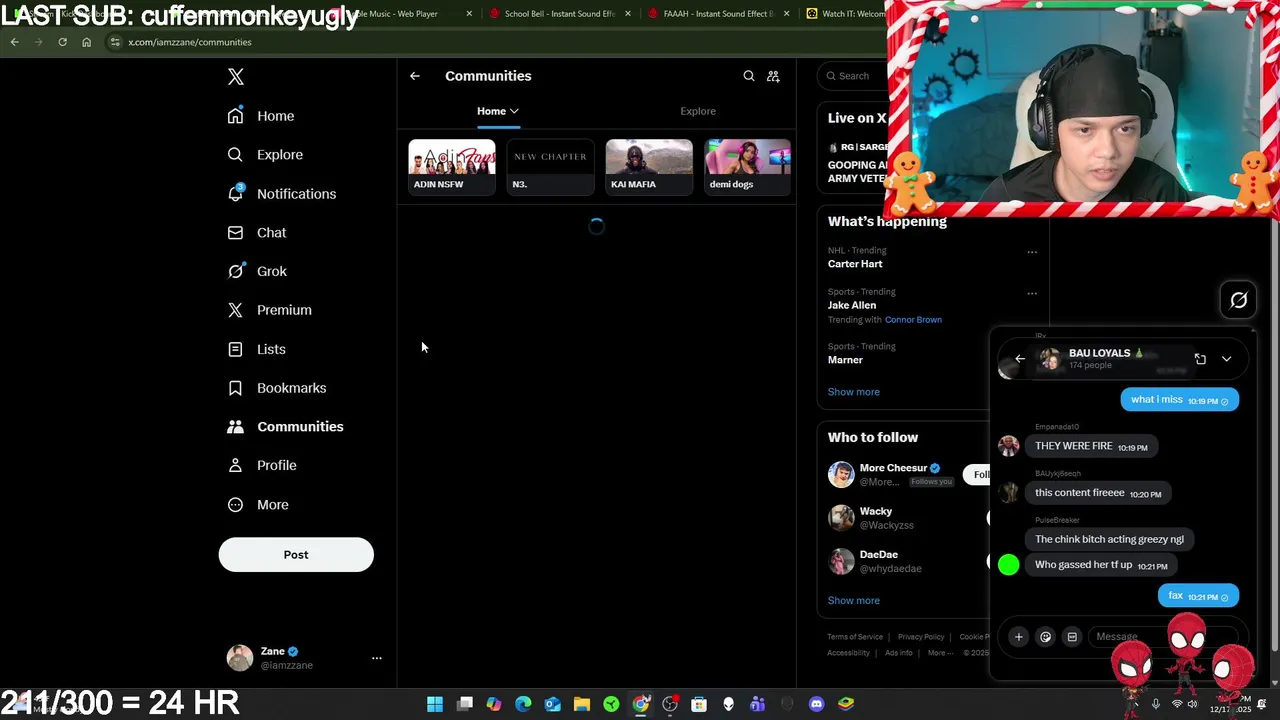Click the x.com address bar URL
The height and width of the screenshot is (720, 1280).
click(190, 42)
